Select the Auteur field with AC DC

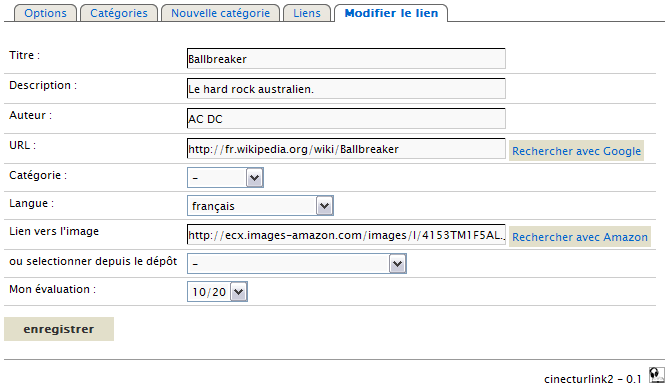(x=346, y=118)
